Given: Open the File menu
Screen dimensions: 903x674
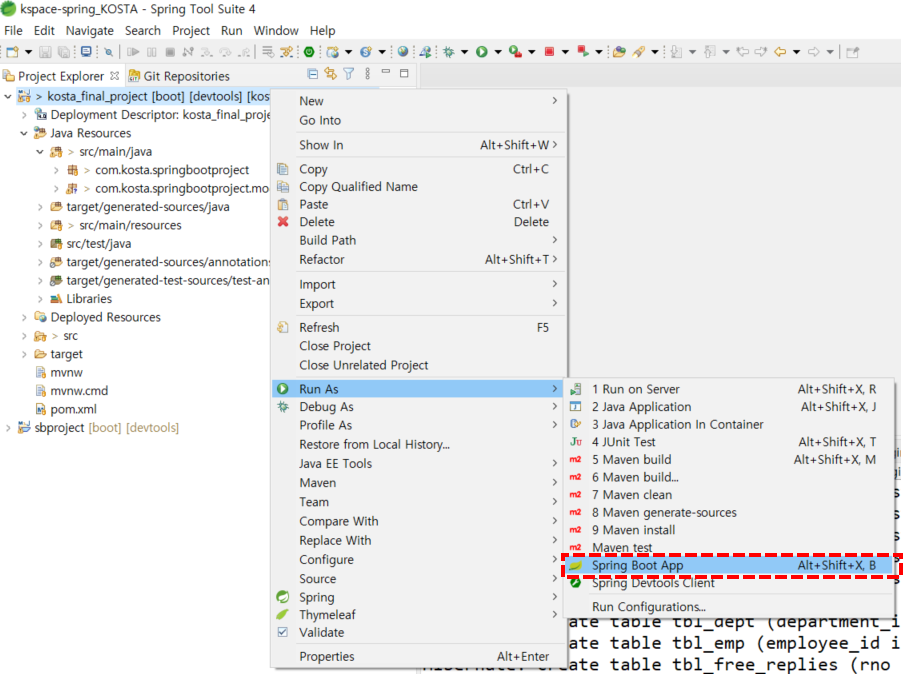Looking at the screenshot, I should [13, 31].
